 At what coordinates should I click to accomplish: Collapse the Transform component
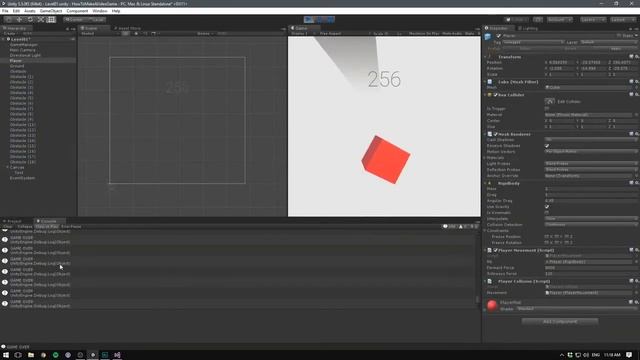tap(485, 57)
